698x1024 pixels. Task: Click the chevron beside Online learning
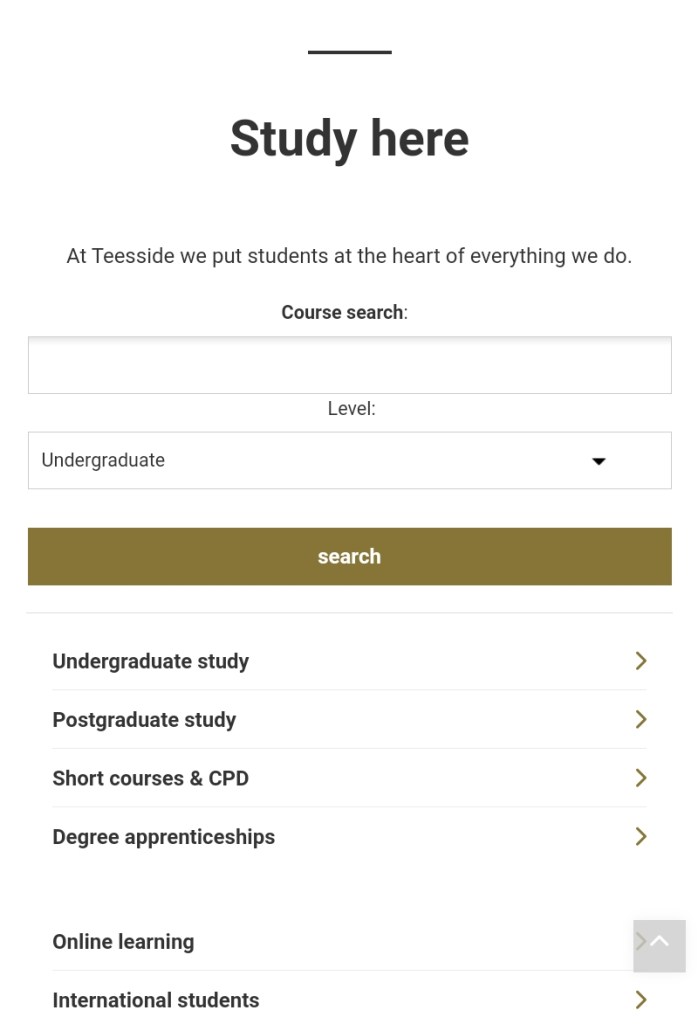point(641,941)
